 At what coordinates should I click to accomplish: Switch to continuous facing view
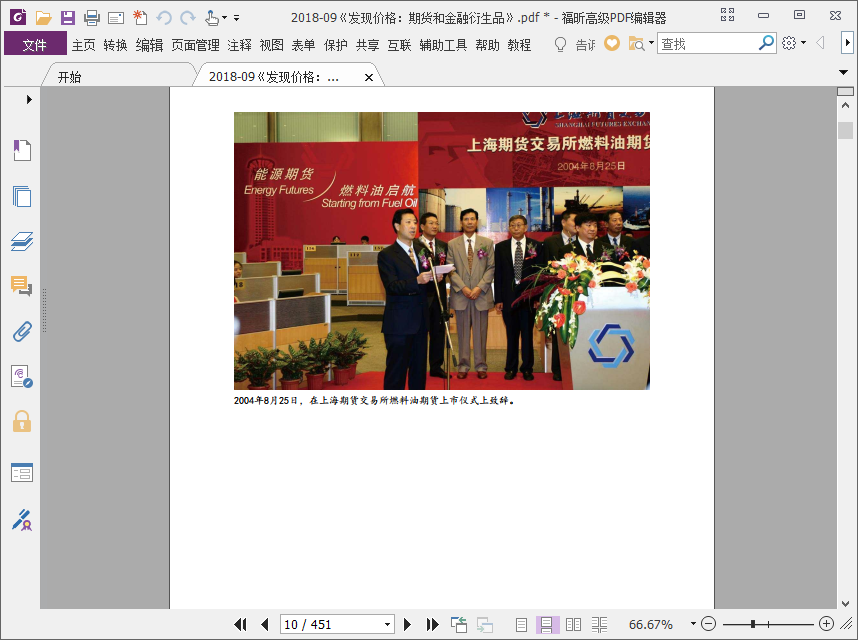pyautogui.click(x=599, y=624)
